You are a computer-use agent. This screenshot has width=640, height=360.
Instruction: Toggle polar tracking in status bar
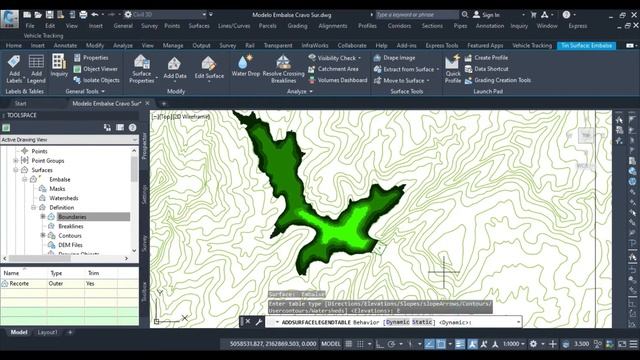pos(391,344)
